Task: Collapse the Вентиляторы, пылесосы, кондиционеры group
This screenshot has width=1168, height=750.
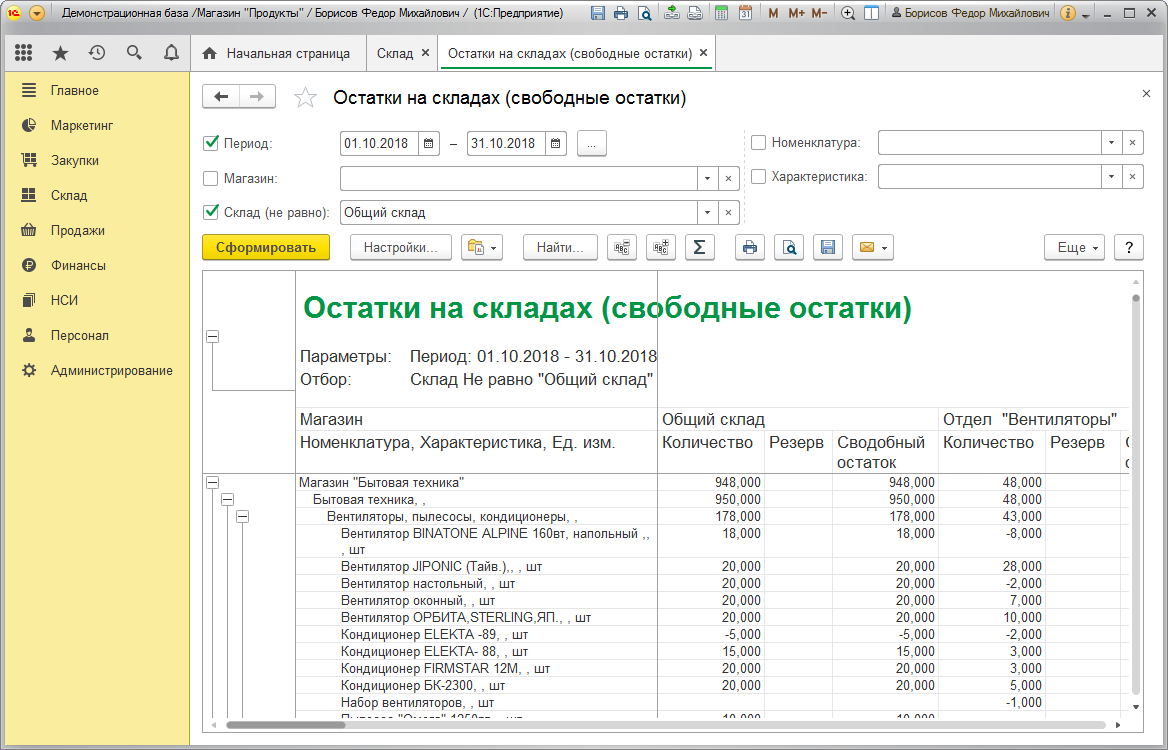Action: click(x=241, y=516)
